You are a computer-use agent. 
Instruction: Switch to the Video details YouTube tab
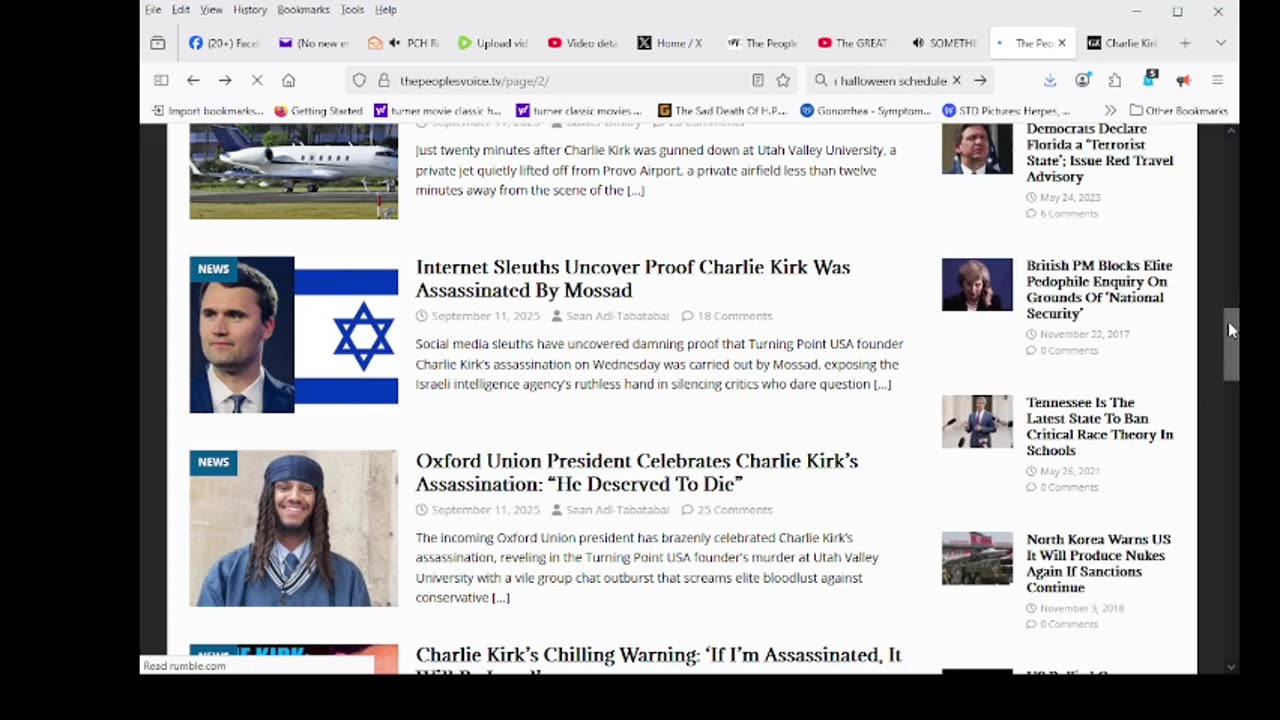point(583,43)
